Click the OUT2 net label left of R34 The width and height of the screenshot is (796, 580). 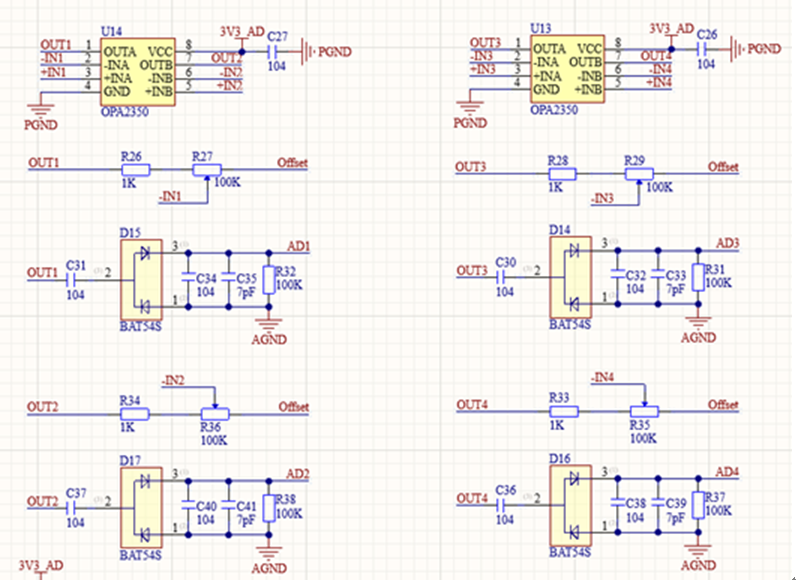coord(43,407)
